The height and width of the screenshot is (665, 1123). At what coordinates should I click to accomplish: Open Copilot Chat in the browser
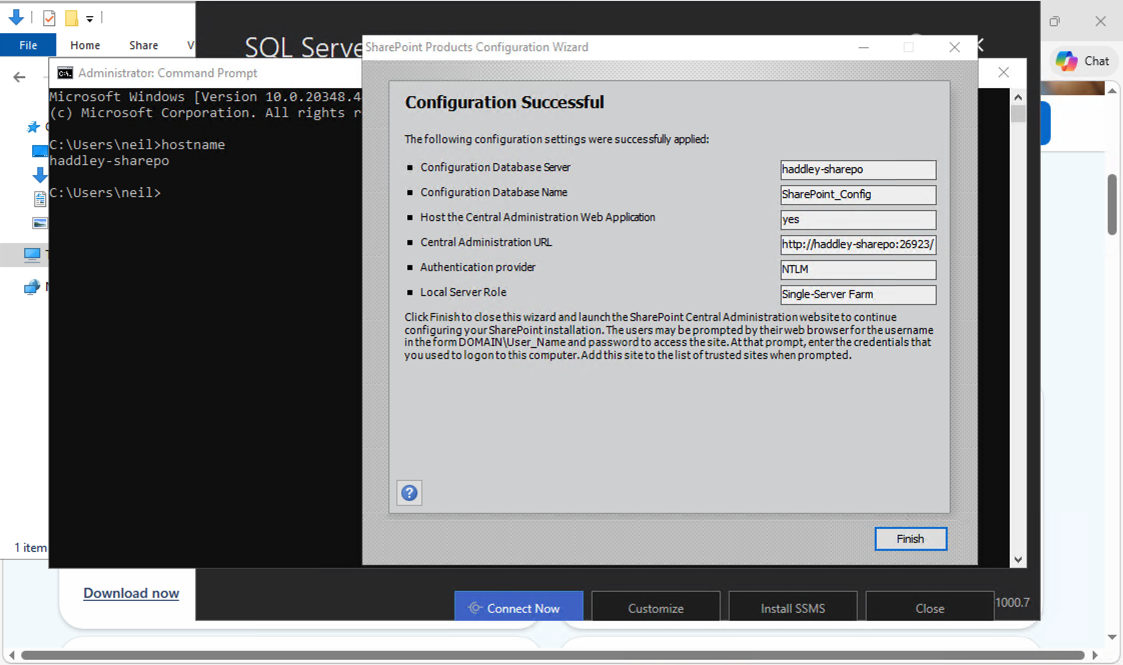tap(1082, 61)
